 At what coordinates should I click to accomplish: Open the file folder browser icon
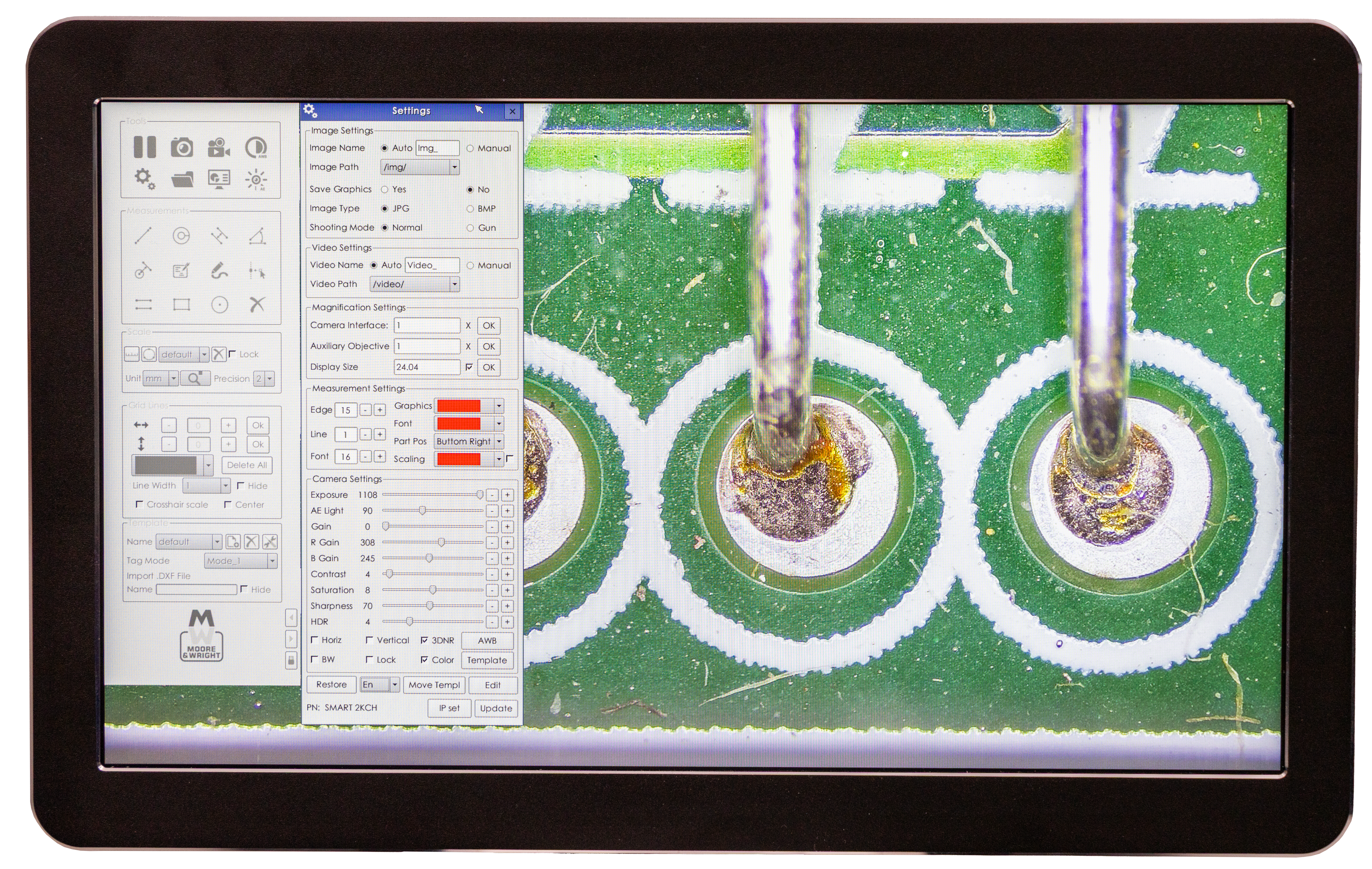[x=182, y=180]
